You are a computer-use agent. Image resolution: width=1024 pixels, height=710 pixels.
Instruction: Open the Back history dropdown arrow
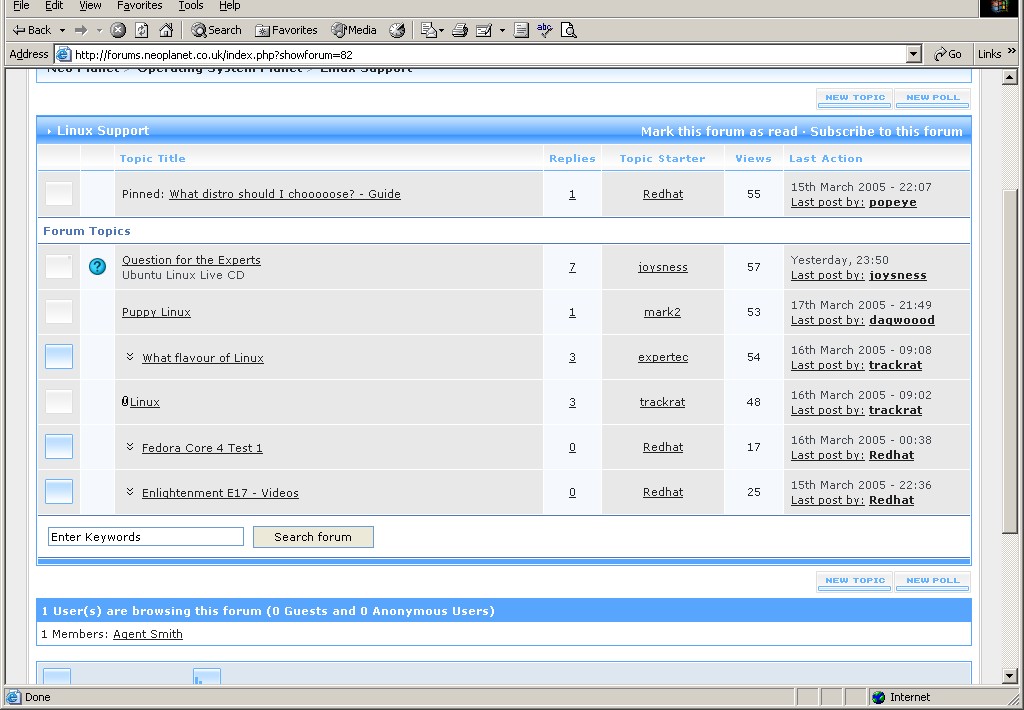point(62,30)
